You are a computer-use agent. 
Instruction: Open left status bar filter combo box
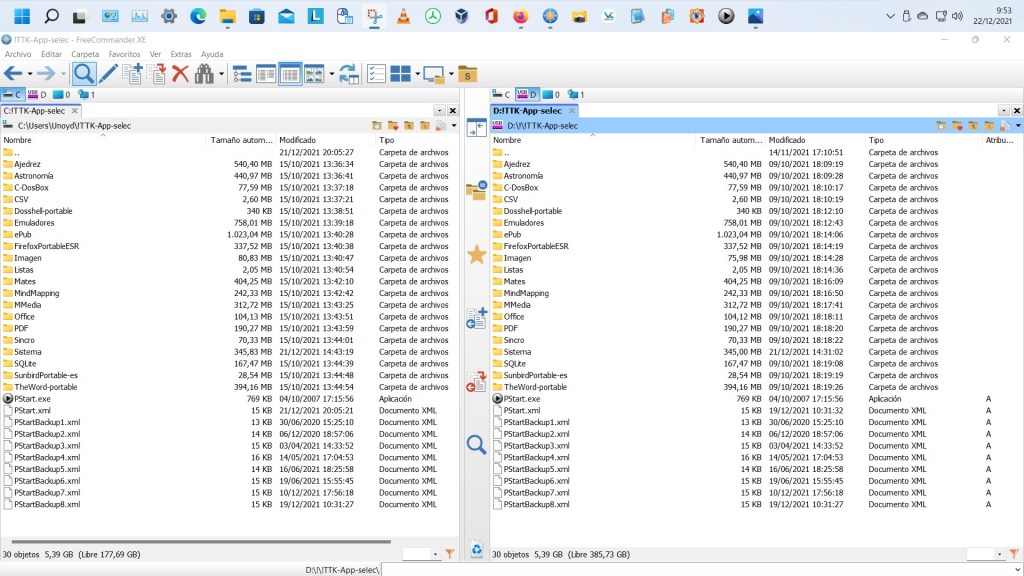tap(420, 554)
